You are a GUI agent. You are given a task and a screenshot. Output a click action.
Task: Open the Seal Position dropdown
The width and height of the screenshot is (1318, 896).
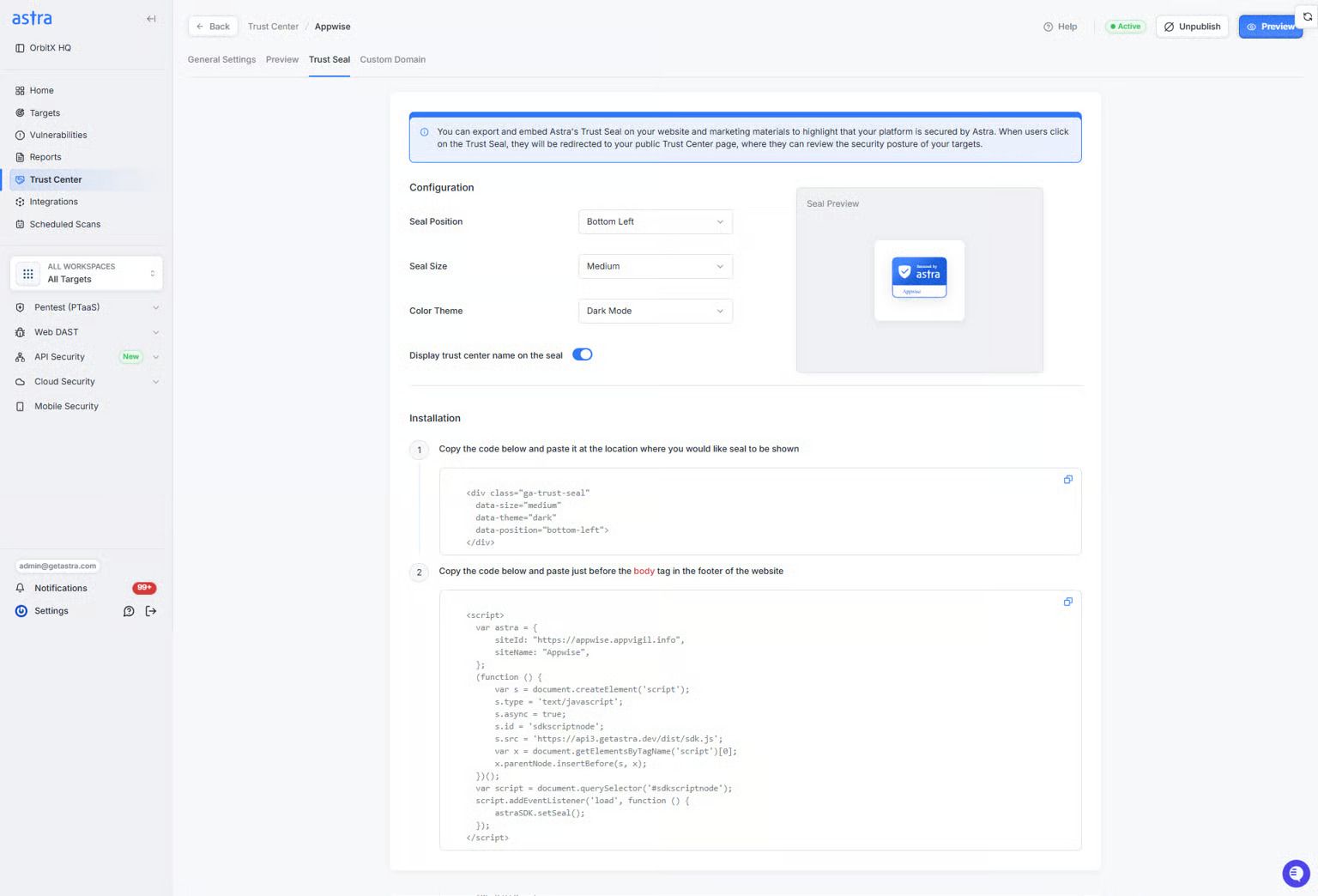click(x=656, y=221)
